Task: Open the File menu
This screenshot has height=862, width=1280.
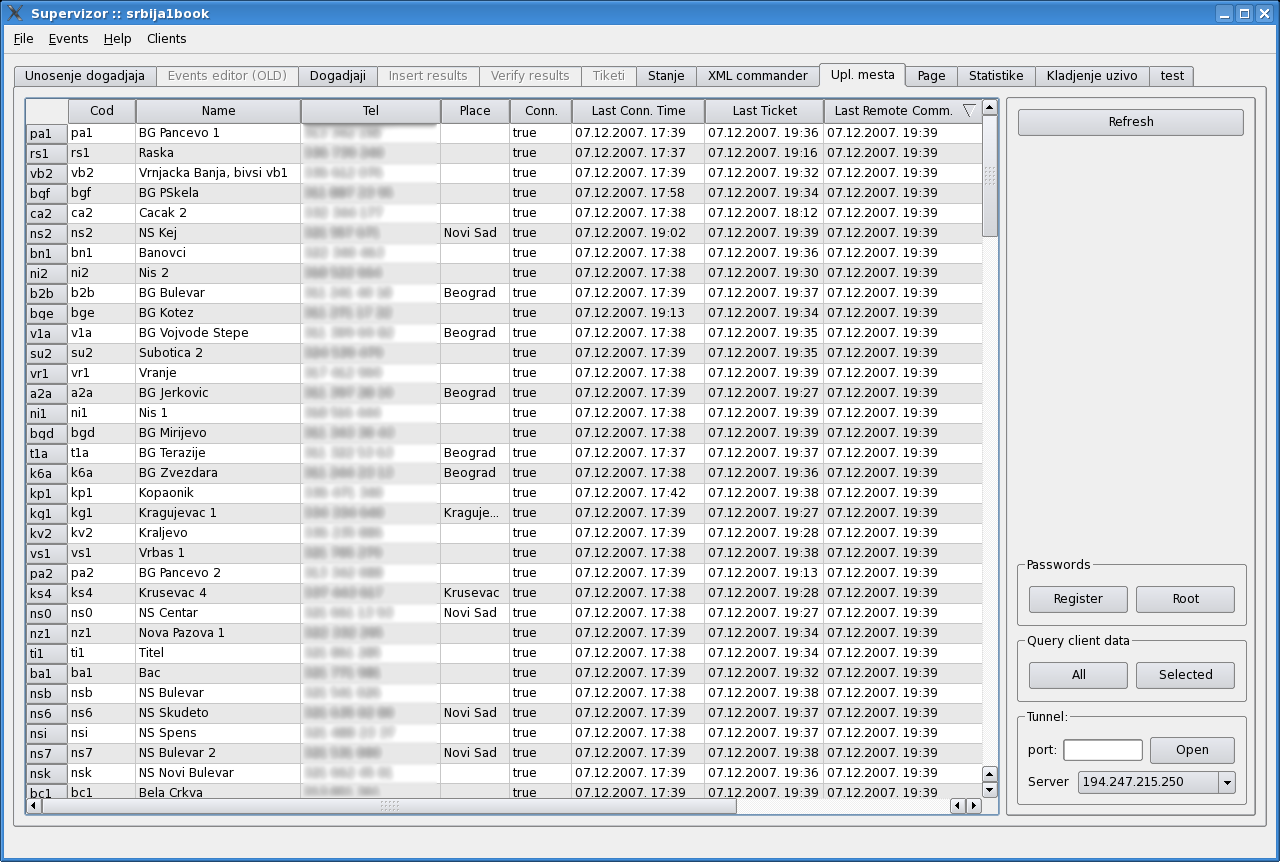Action: tap(23, 39)
